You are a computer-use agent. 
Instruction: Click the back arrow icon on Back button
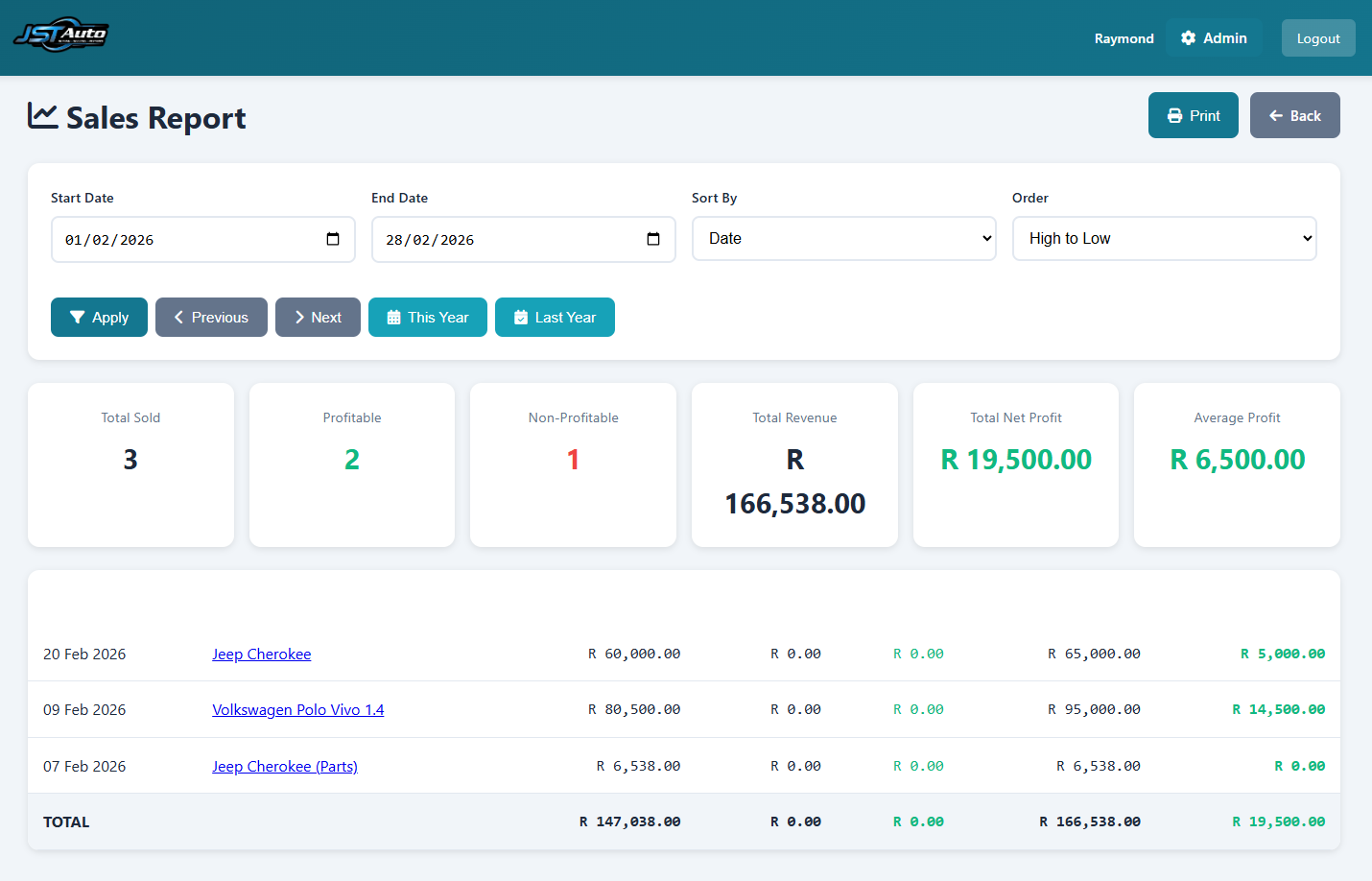1277,114
